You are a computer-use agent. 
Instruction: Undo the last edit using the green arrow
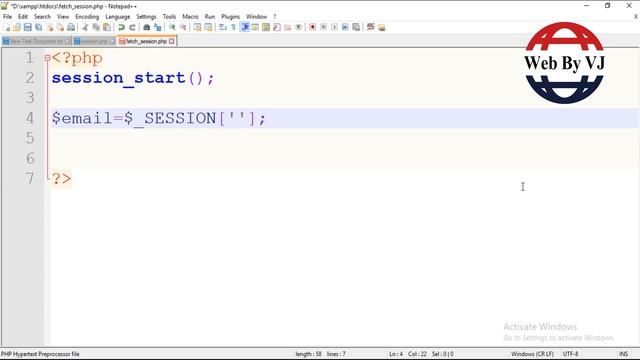pos(121,27)
